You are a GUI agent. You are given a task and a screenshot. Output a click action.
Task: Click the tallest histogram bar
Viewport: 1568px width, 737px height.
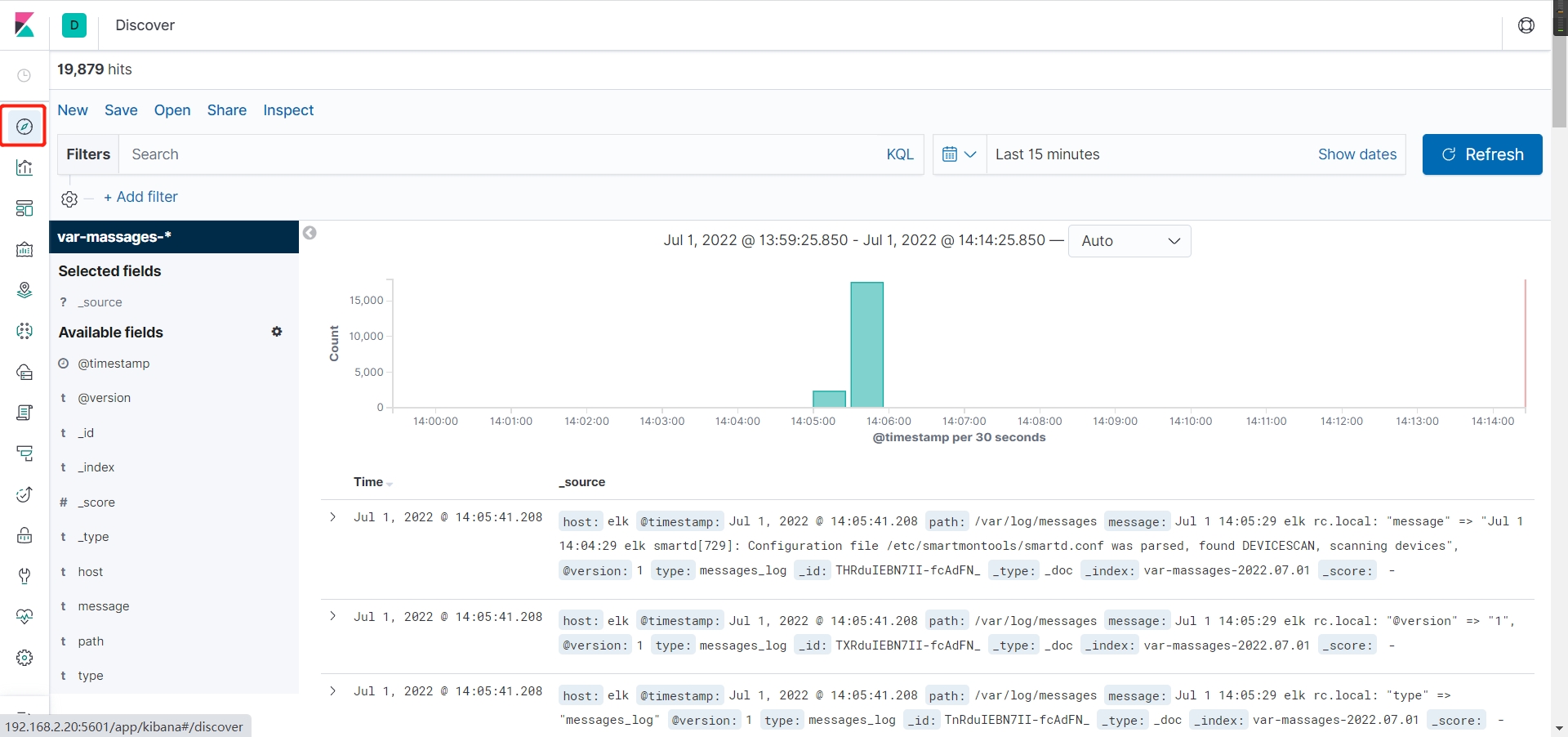point(866,344)
